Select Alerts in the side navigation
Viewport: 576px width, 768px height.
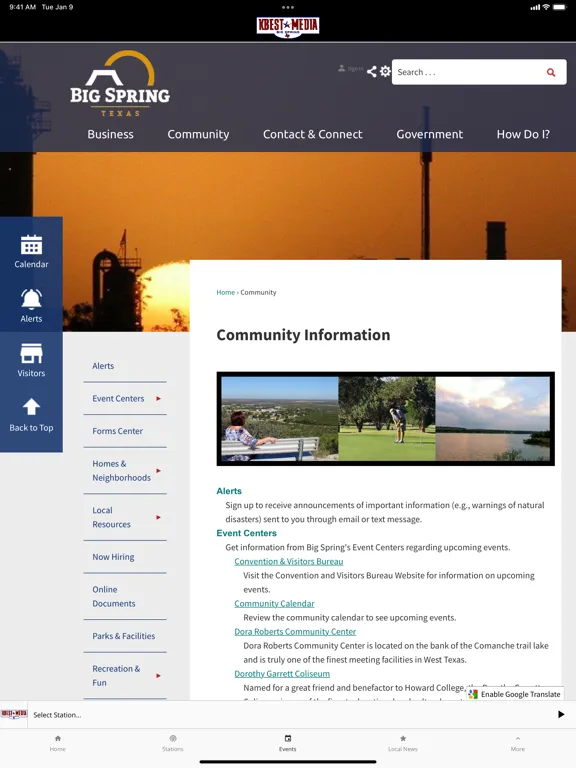point(103,366)
